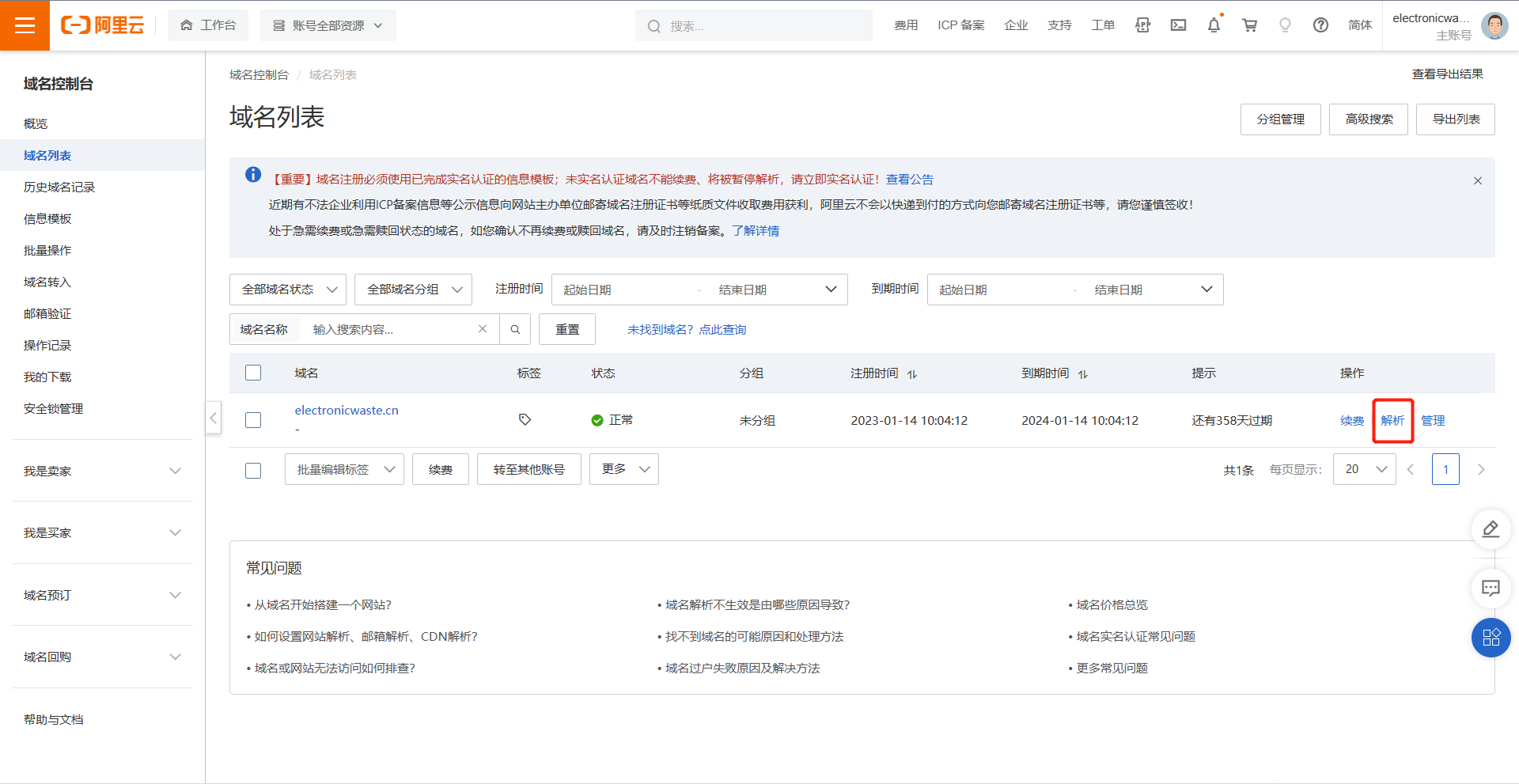1519x784 pixels.
Task: Click the 解析 link for the domain
Action: point(1392,420)
